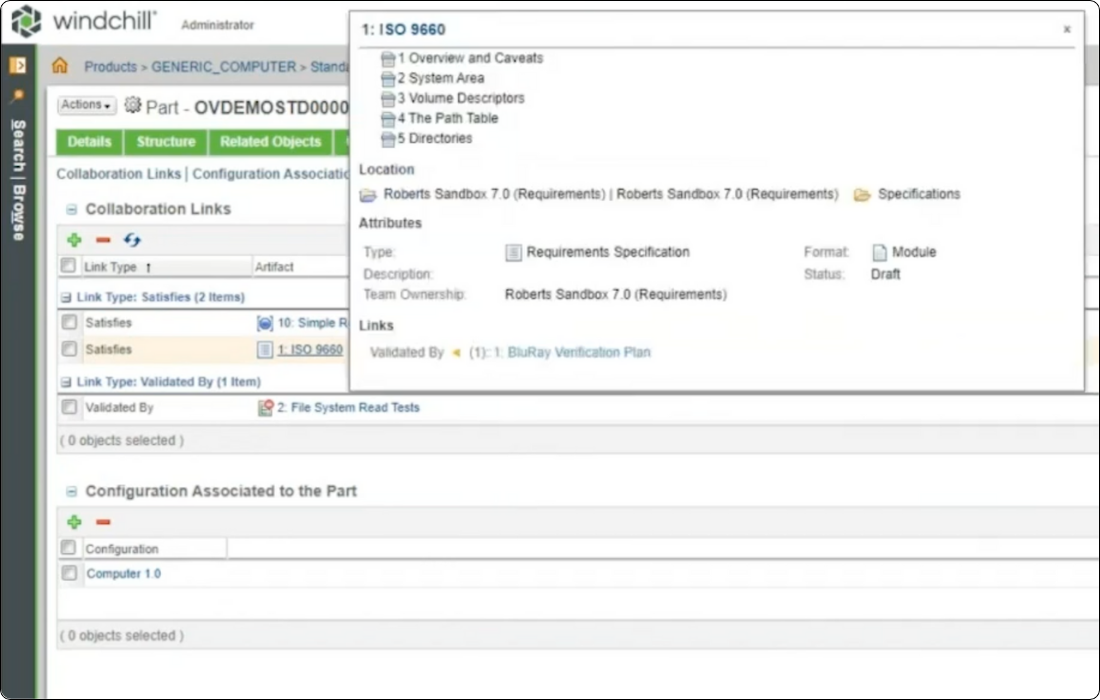1100x700 pixels.
Task: Open the 1: ISO 9660 artifact link
Action: (310, 350)
